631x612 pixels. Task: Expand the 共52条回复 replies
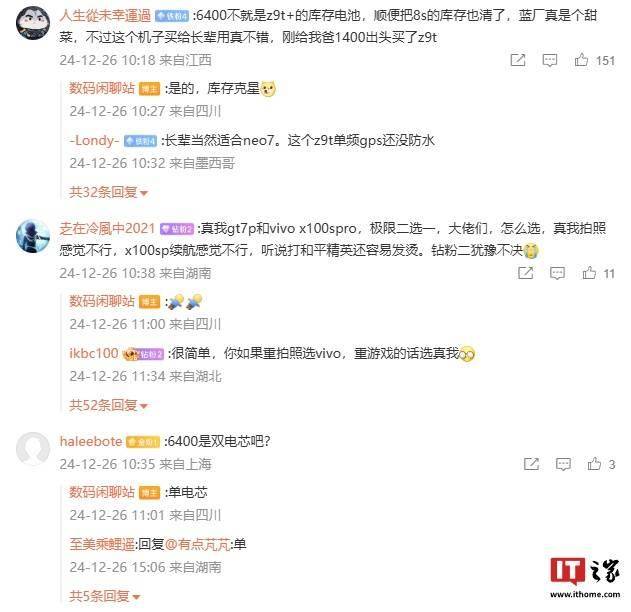(x=109, y=405)
